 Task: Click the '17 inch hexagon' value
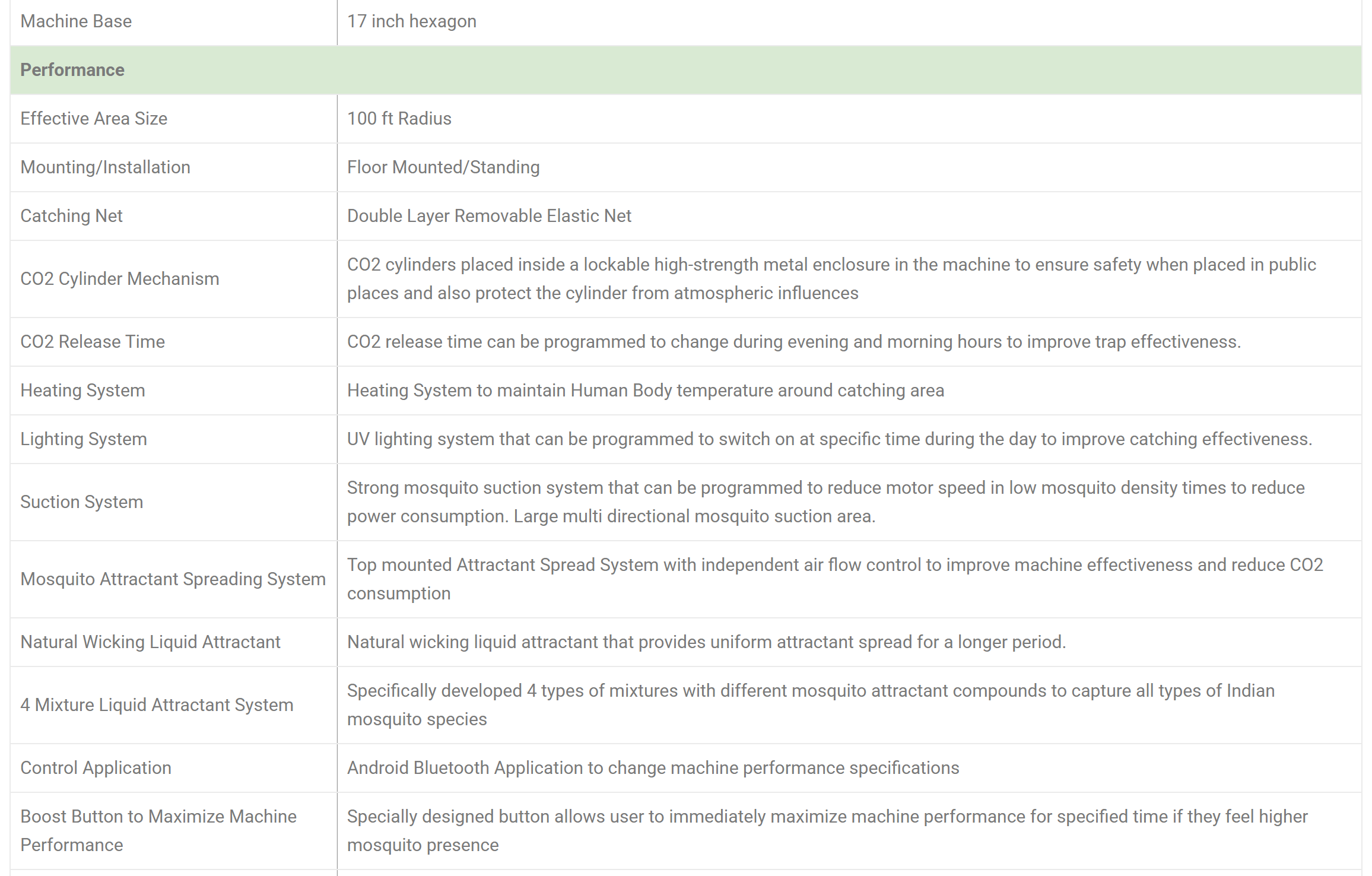point(411,21)
